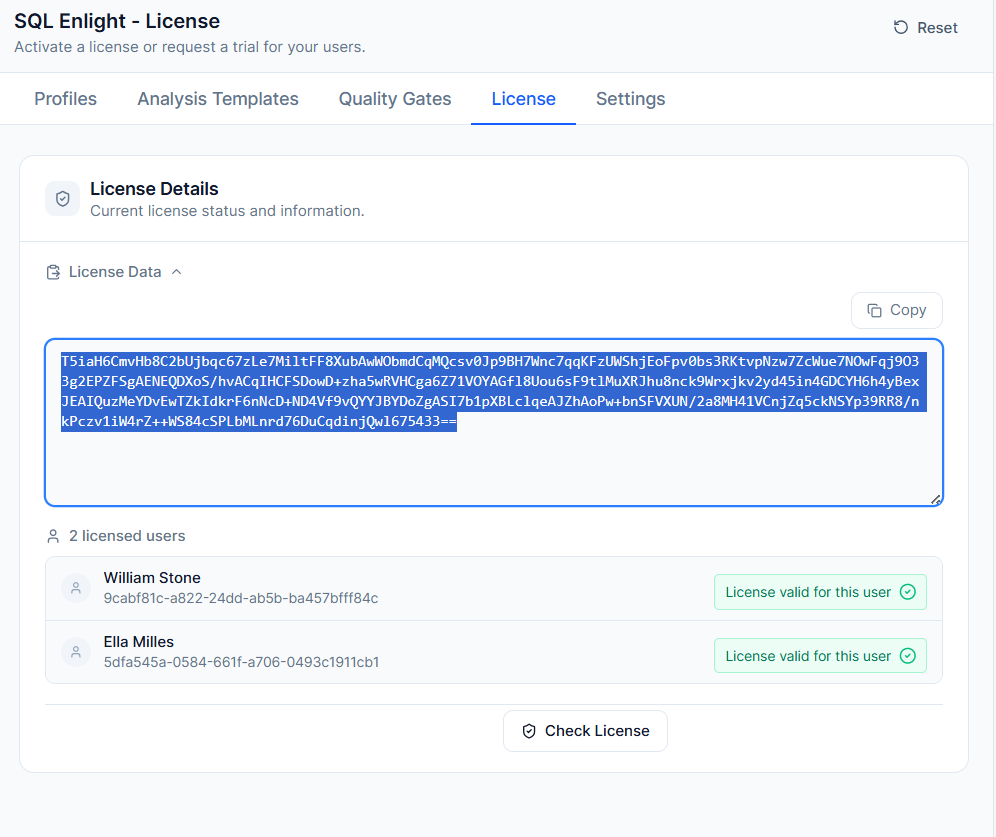This screenshot has width=996, height=837.
Task: Click the 'SQL Enlight - License' title
Action: 117,21
